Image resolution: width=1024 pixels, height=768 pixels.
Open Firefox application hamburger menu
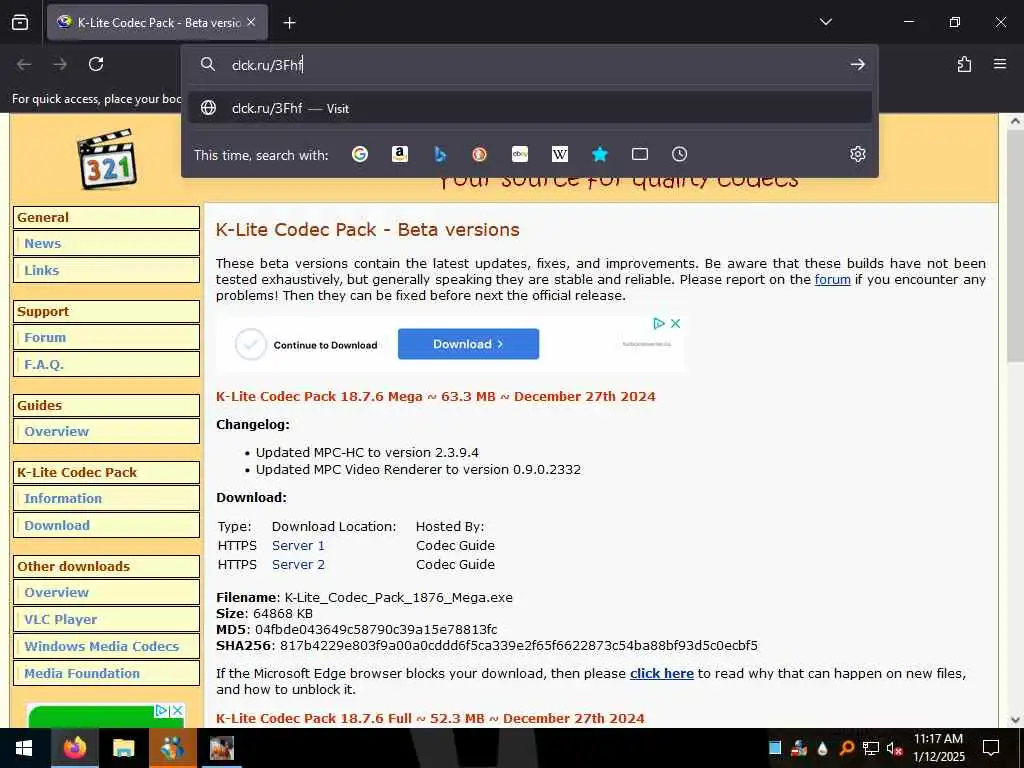point(1000,64)
